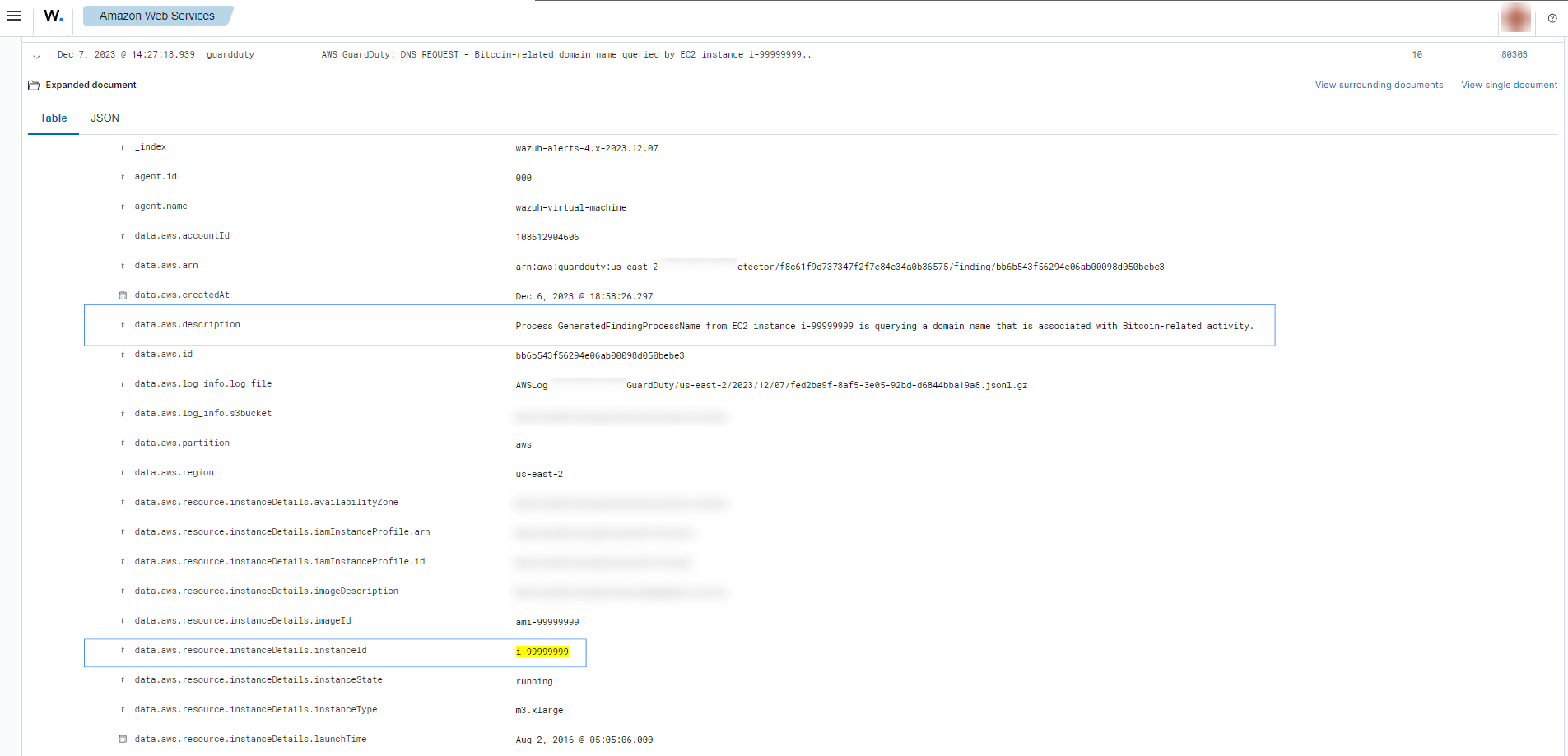Screen dimensions: 1568x756
Task: Click the data.aws.description field name
Action: [188, 325]
